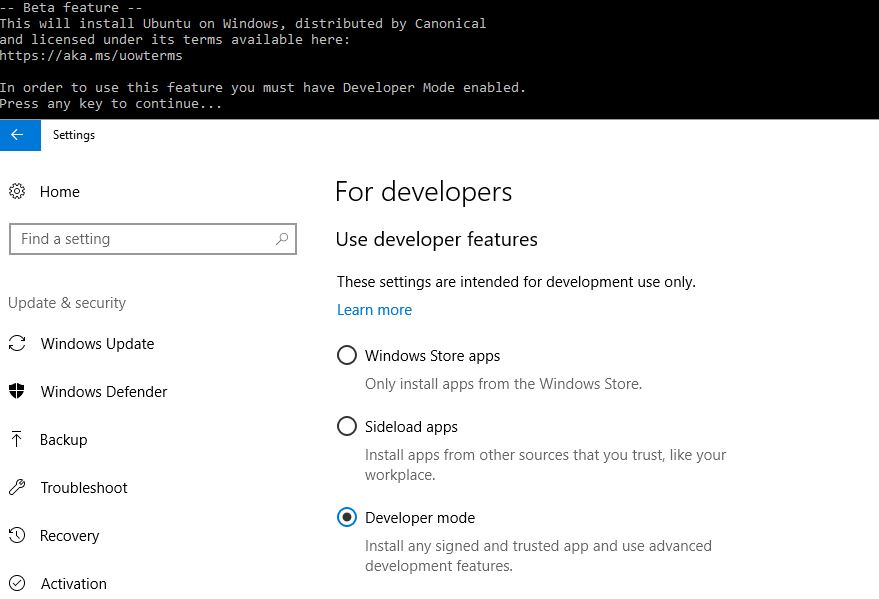Go to the Settings Home page

(60, 192)
